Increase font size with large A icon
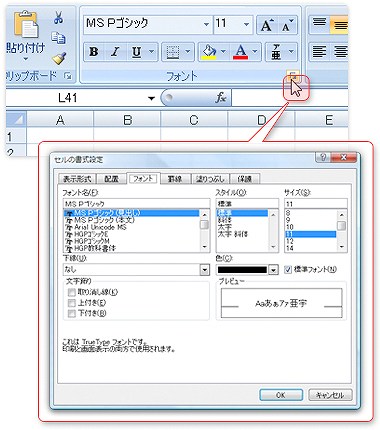Screen dimensions: 380x430 click(267, 25)
